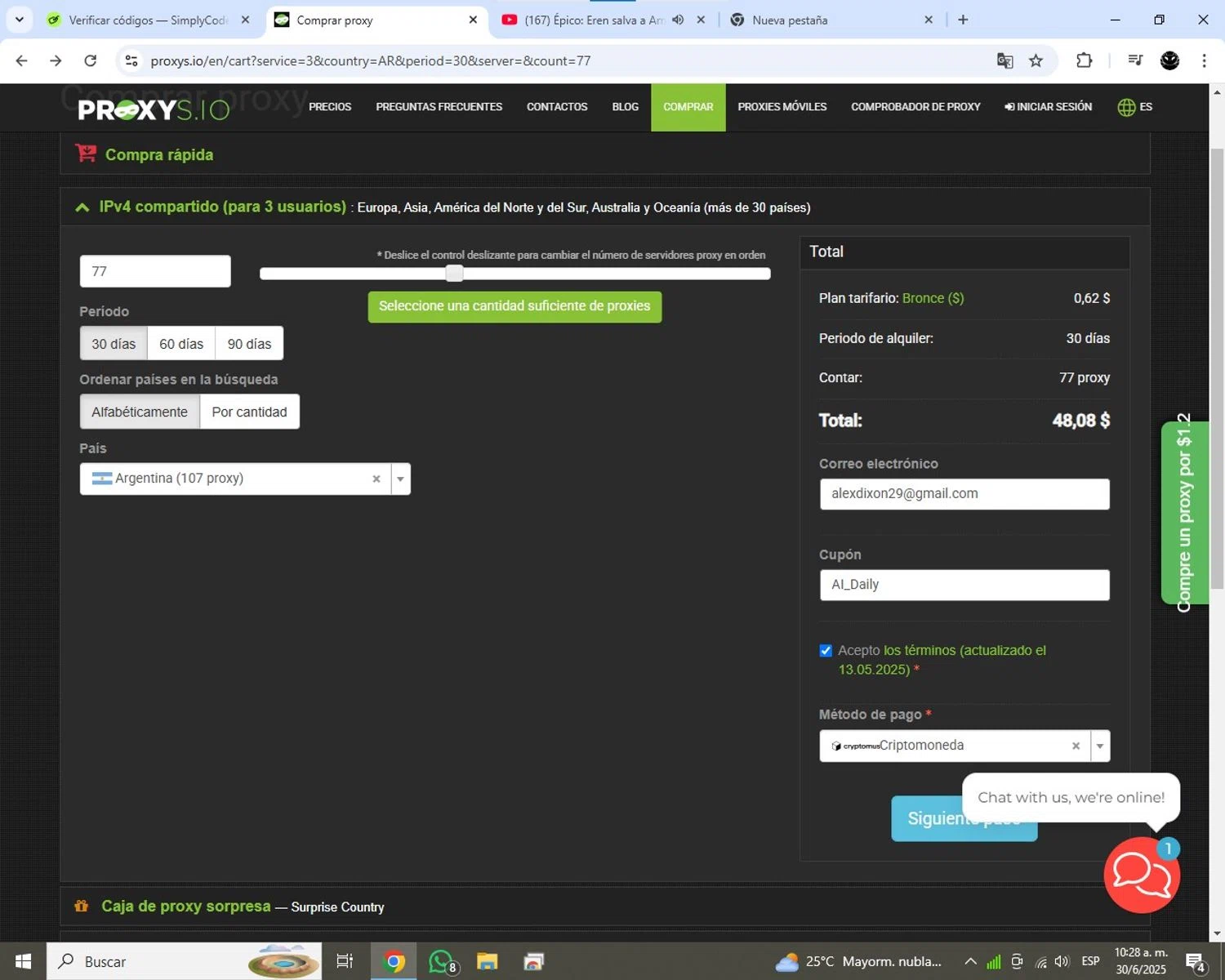The width and height of the screenshot is (1225, 980).
Task: Collapse the IPv4 compartido section
Action: coord(82,207)
